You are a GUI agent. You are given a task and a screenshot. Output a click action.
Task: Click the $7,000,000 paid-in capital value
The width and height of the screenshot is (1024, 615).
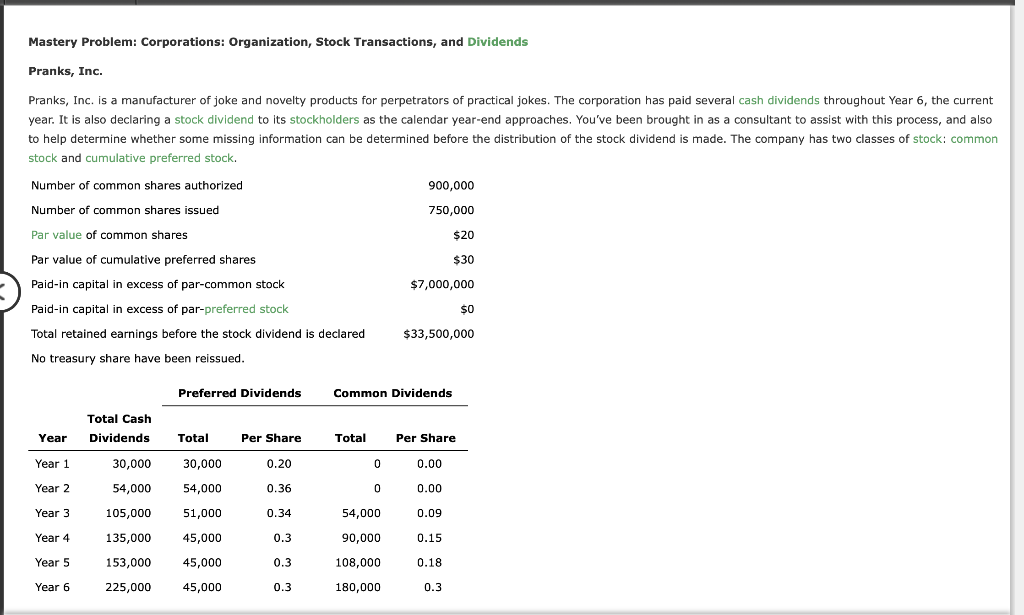pos(444,283)
